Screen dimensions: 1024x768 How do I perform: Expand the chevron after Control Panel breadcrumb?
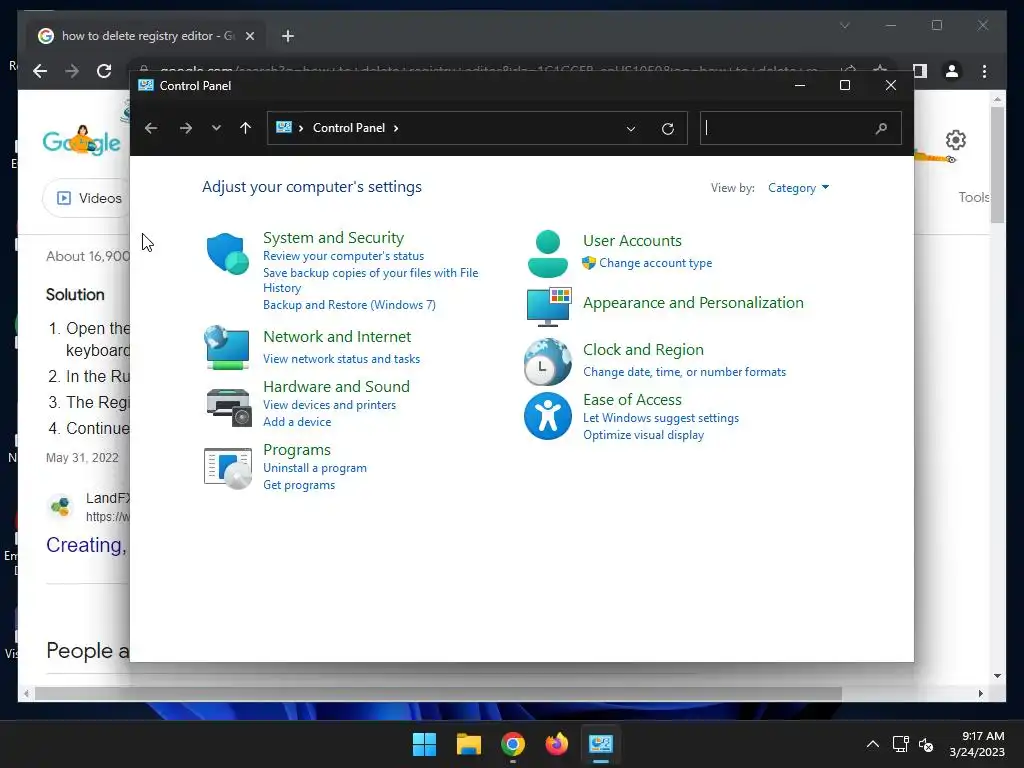pyautogui.click(x=396, y=128)
